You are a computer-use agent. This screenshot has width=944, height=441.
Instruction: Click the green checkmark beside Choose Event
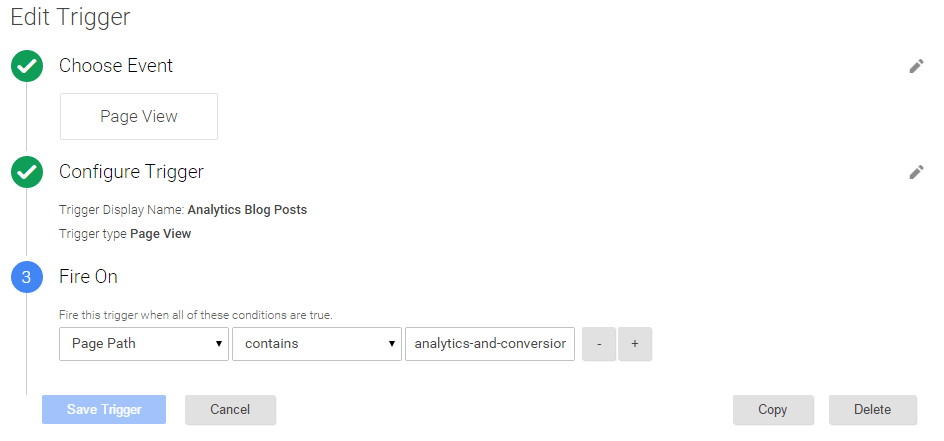click(x=26, y=66)
